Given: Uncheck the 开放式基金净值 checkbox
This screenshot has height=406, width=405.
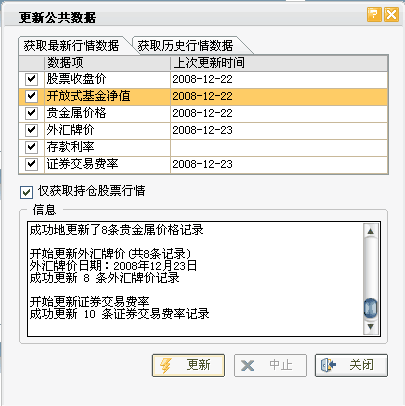Looking at the screenshot, I should pyautogui.click(x=31, y=96).
